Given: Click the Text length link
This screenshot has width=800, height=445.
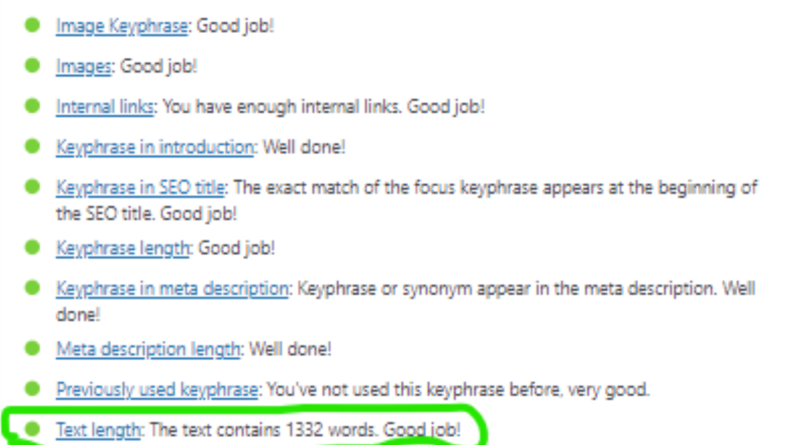Looking at the screenshot, I should click(98, 430).
